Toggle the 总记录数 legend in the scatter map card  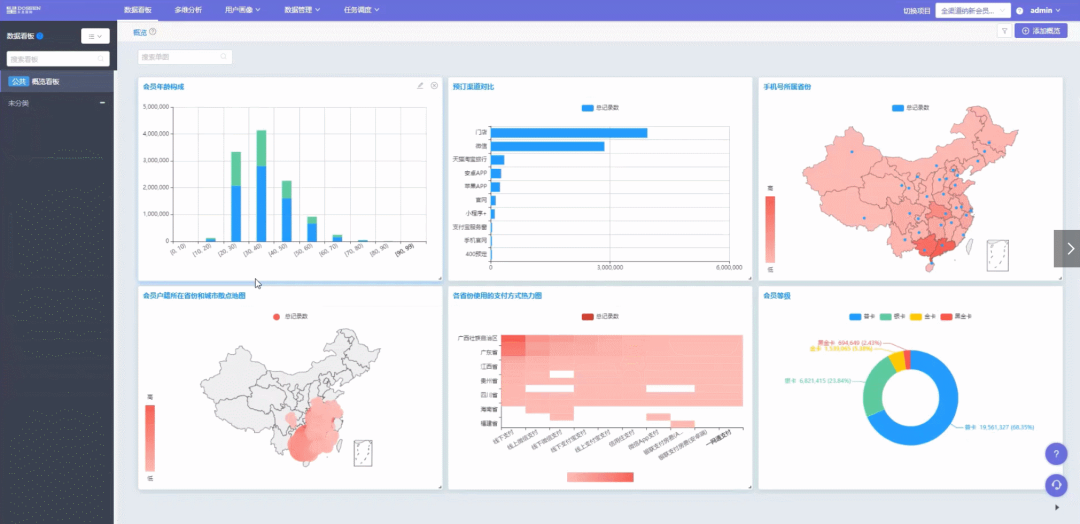[x=290, y=317]
